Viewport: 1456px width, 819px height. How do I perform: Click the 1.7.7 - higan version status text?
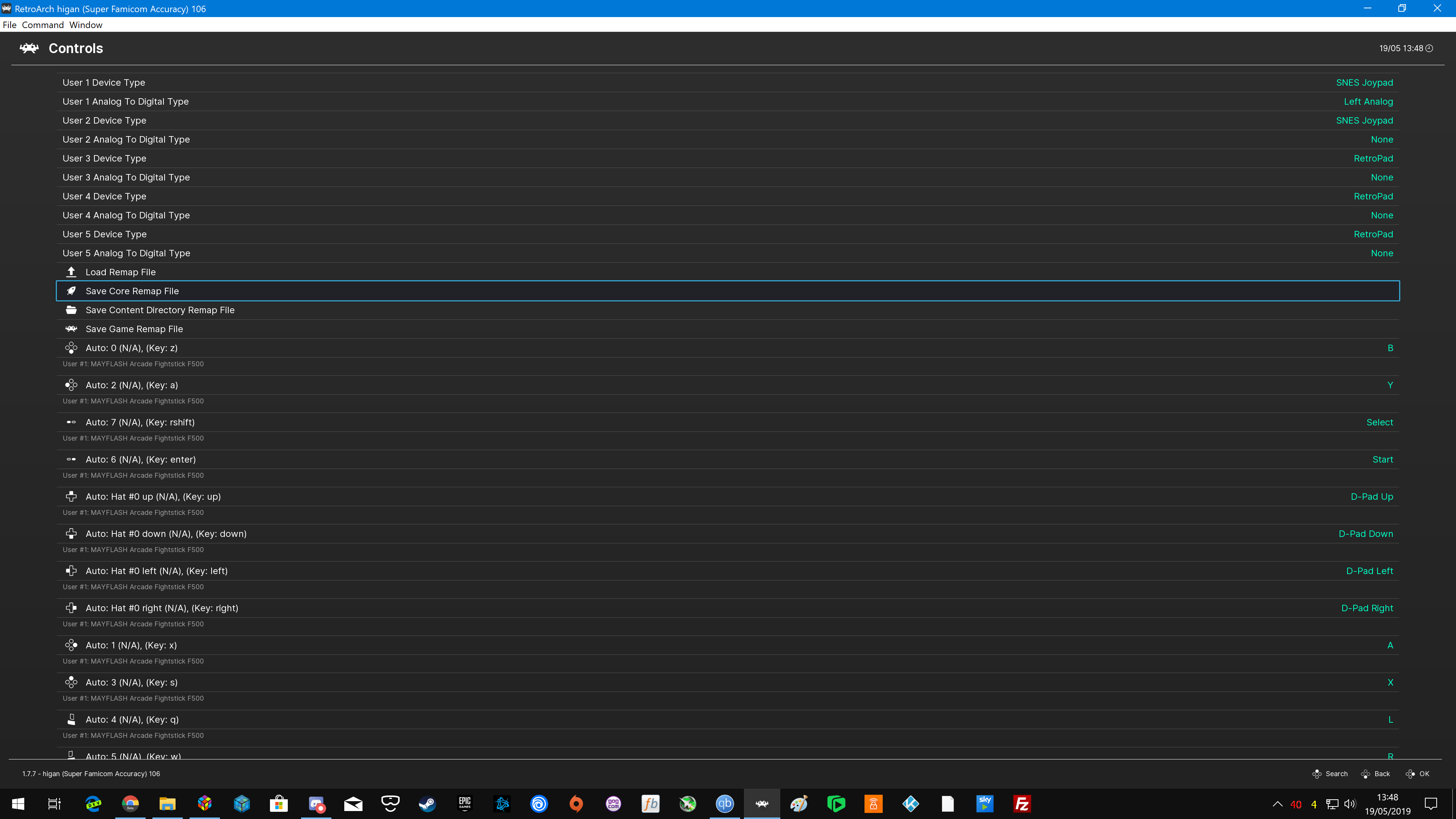tap(91, 774)
